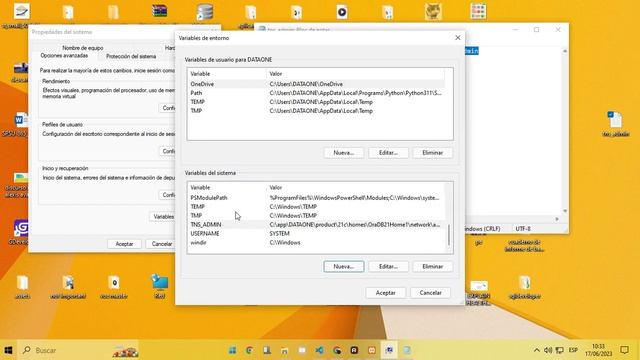
Task: Click Nueva under Variables del sistema
Action: click(344, 267)
